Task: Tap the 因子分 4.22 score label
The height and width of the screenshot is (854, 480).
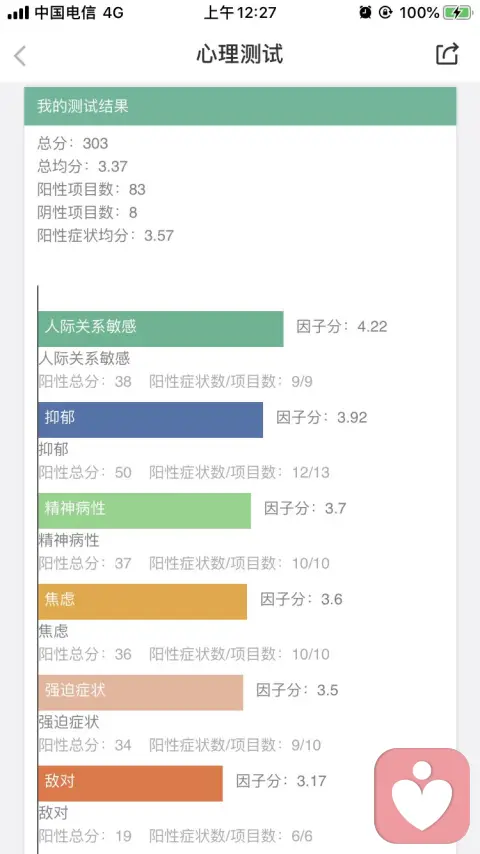Action: tap(342, 327)
